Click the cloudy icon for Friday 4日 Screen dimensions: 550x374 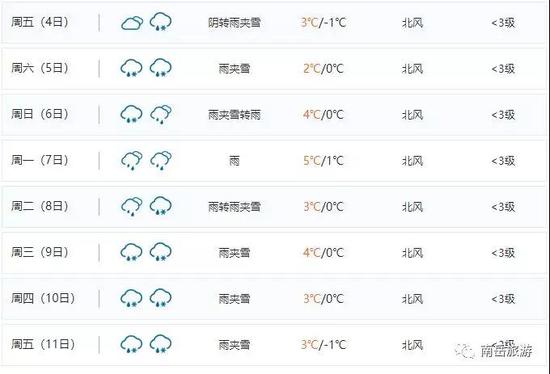tap(132, 23)
